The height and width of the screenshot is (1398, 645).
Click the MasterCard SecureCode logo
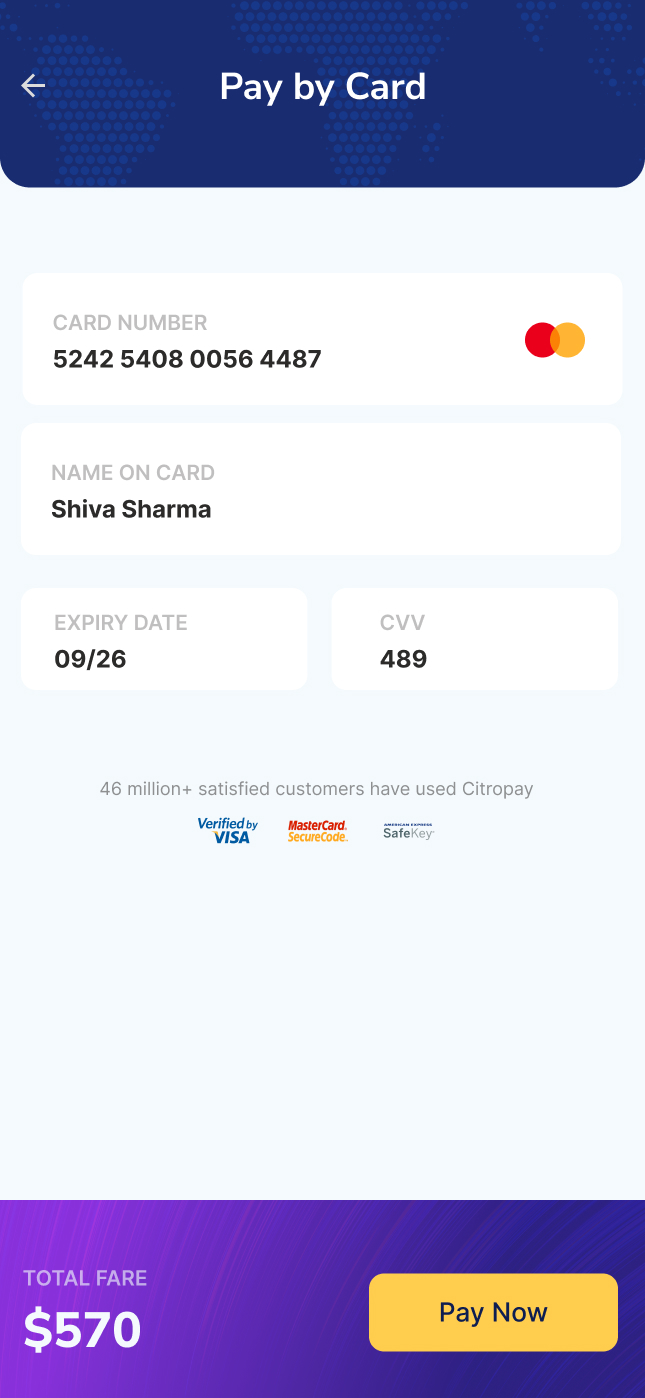[x=317, y=831]
